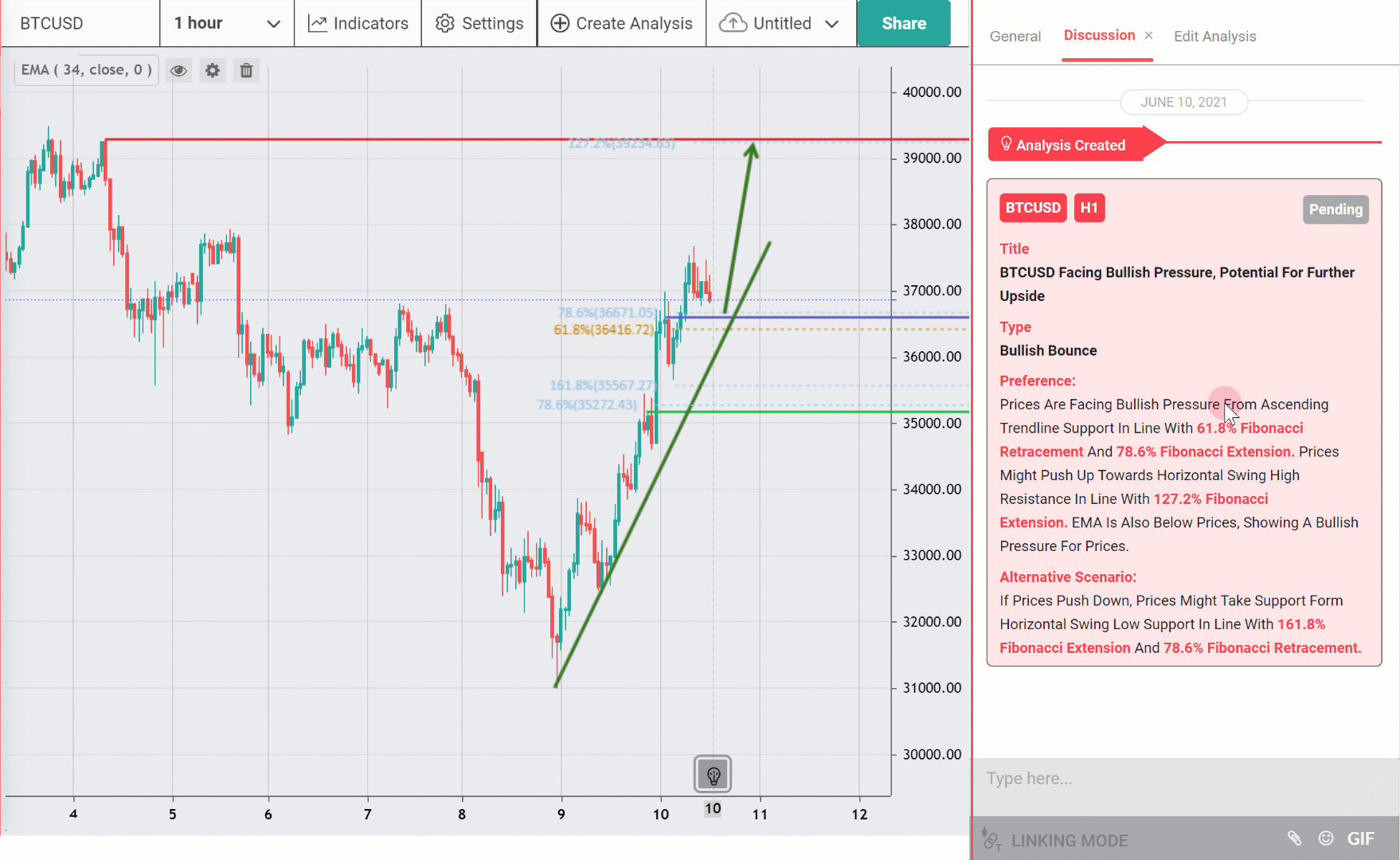Click the 78.6% Fibonacci Retracement link
This screenshot has width=1400, height=860.
(x=1262, y=648)
